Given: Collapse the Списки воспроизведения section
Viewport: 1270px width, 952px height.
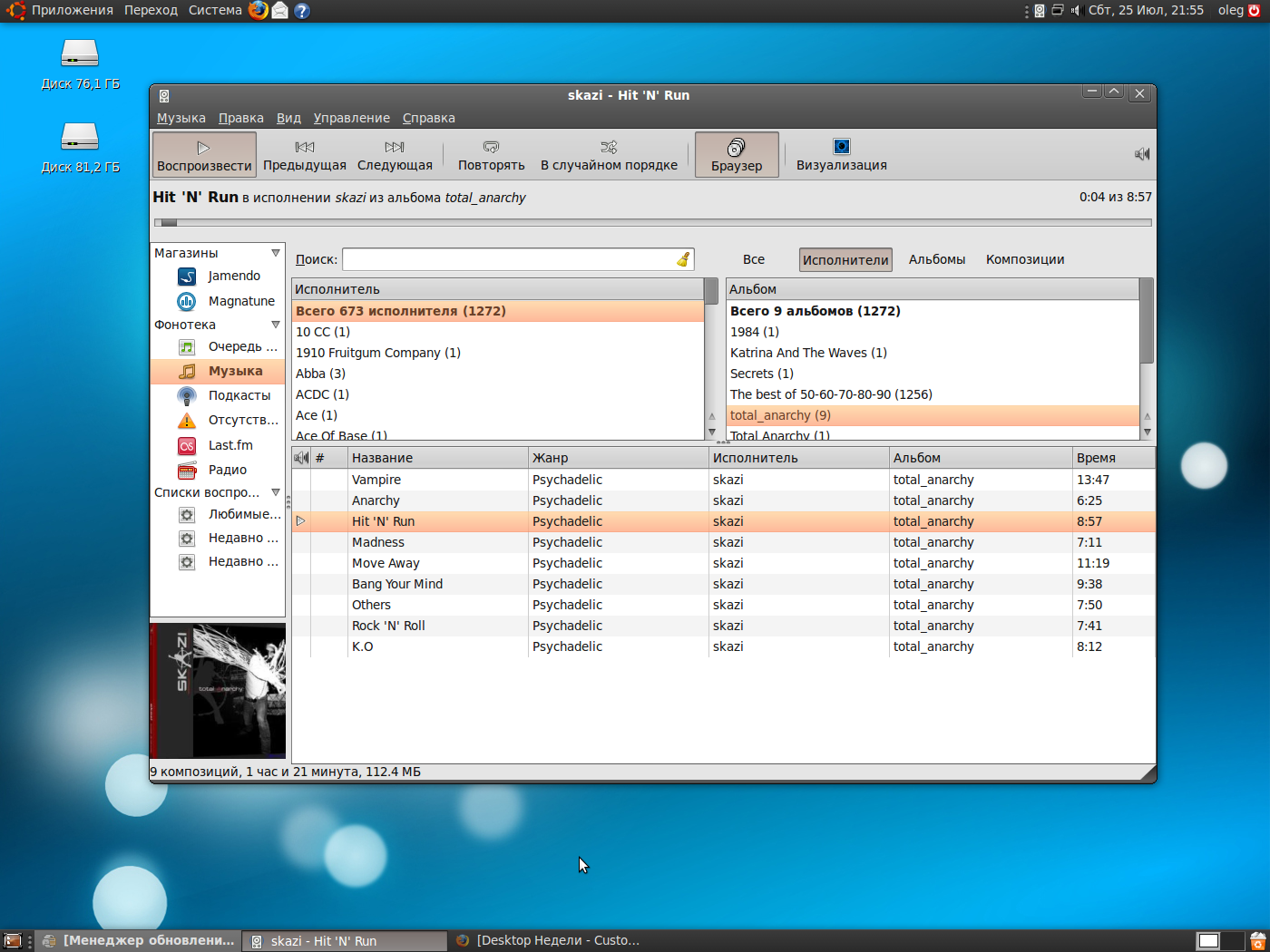Looking at the screenshot, I should (276, 492).
